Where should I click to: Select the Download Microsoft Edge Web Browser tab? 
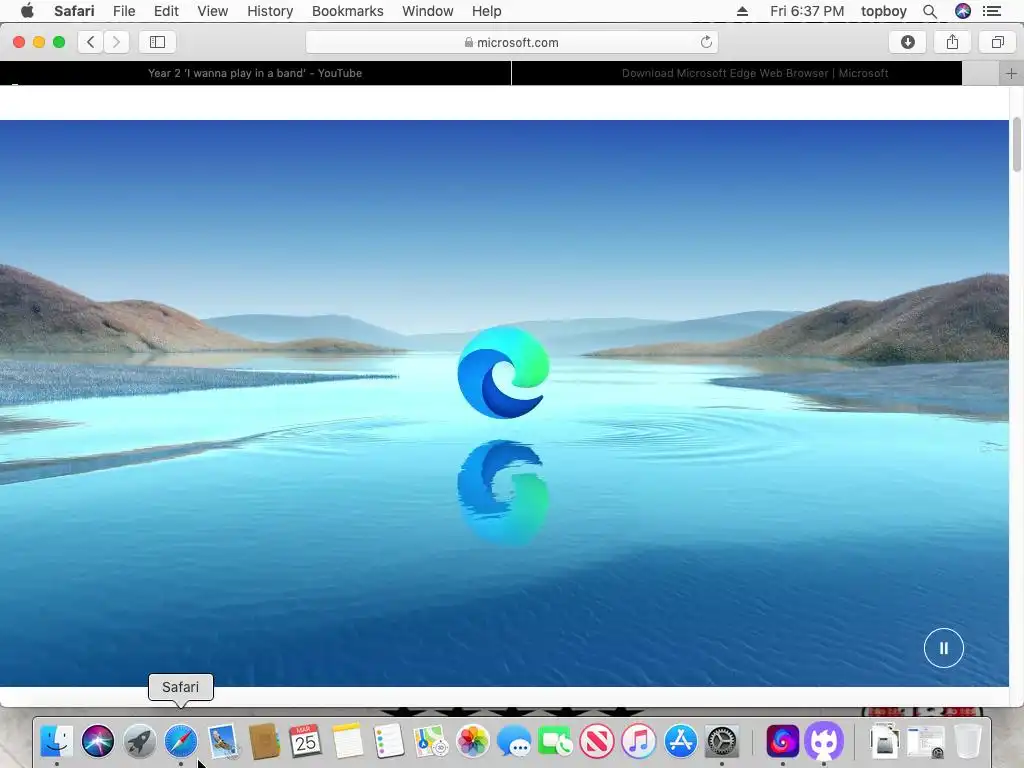737,73
